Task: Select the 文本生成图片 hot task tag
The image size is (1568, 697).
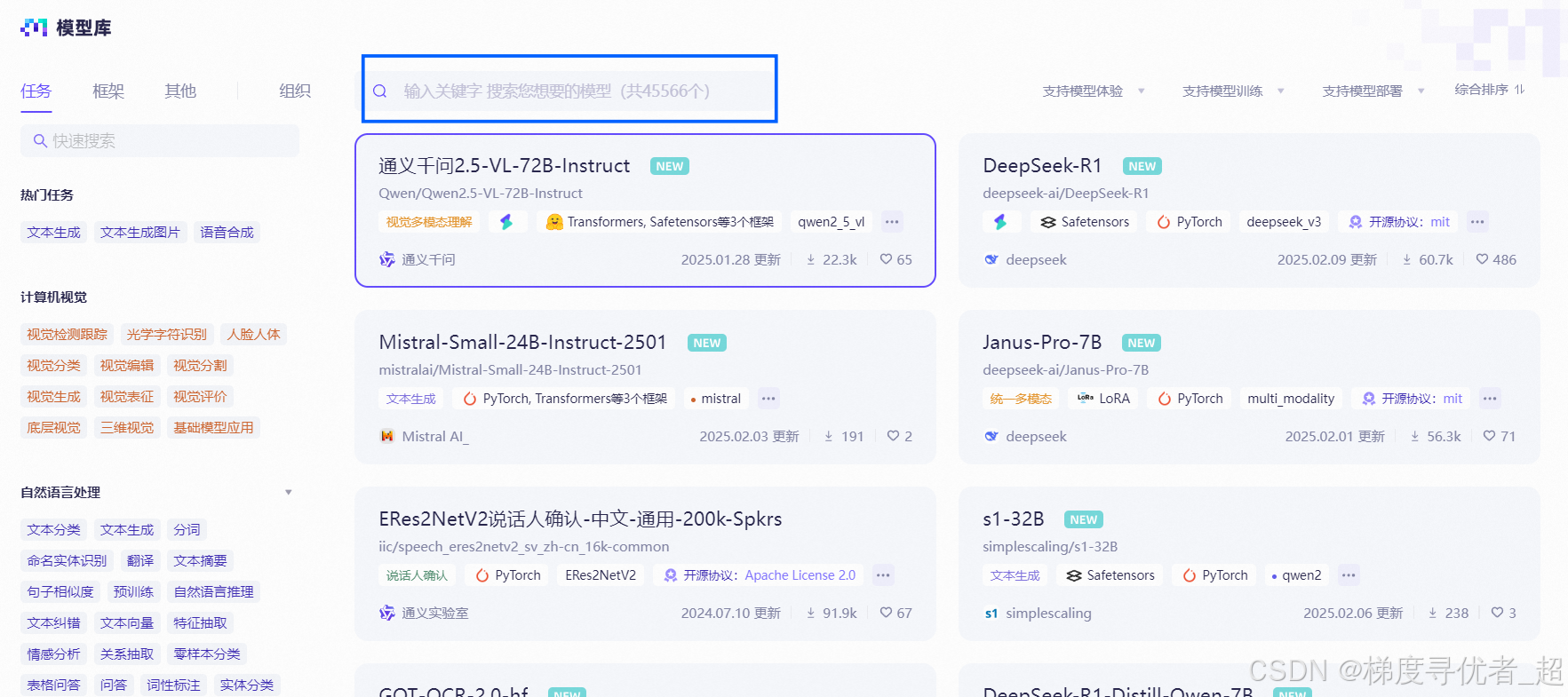Action: tap(140, 233)
